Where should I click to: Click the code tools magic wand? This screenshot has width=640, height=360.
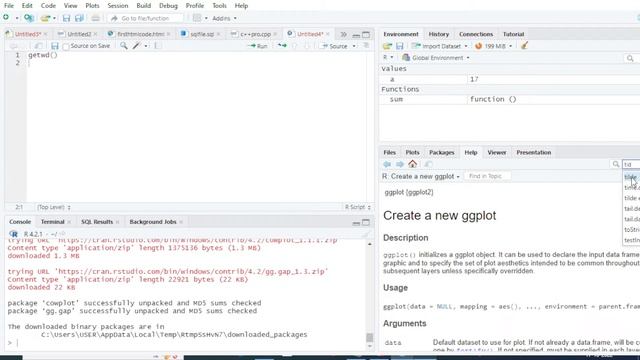(136, 46)
